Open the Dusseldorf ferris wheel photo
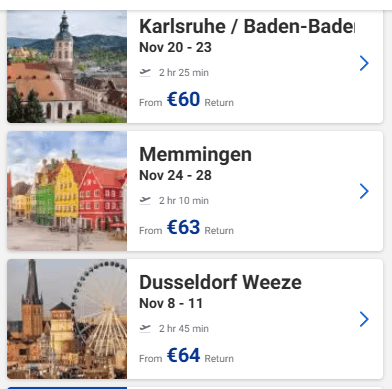Screen dimensions: 392x389 (x=67, y=319)
